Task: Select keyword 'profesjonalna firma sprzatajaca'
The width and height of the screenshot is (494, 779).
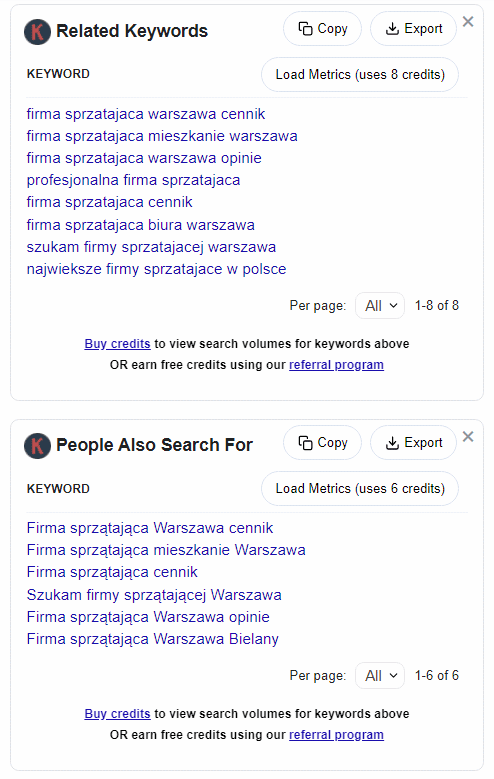Action: 133,180
